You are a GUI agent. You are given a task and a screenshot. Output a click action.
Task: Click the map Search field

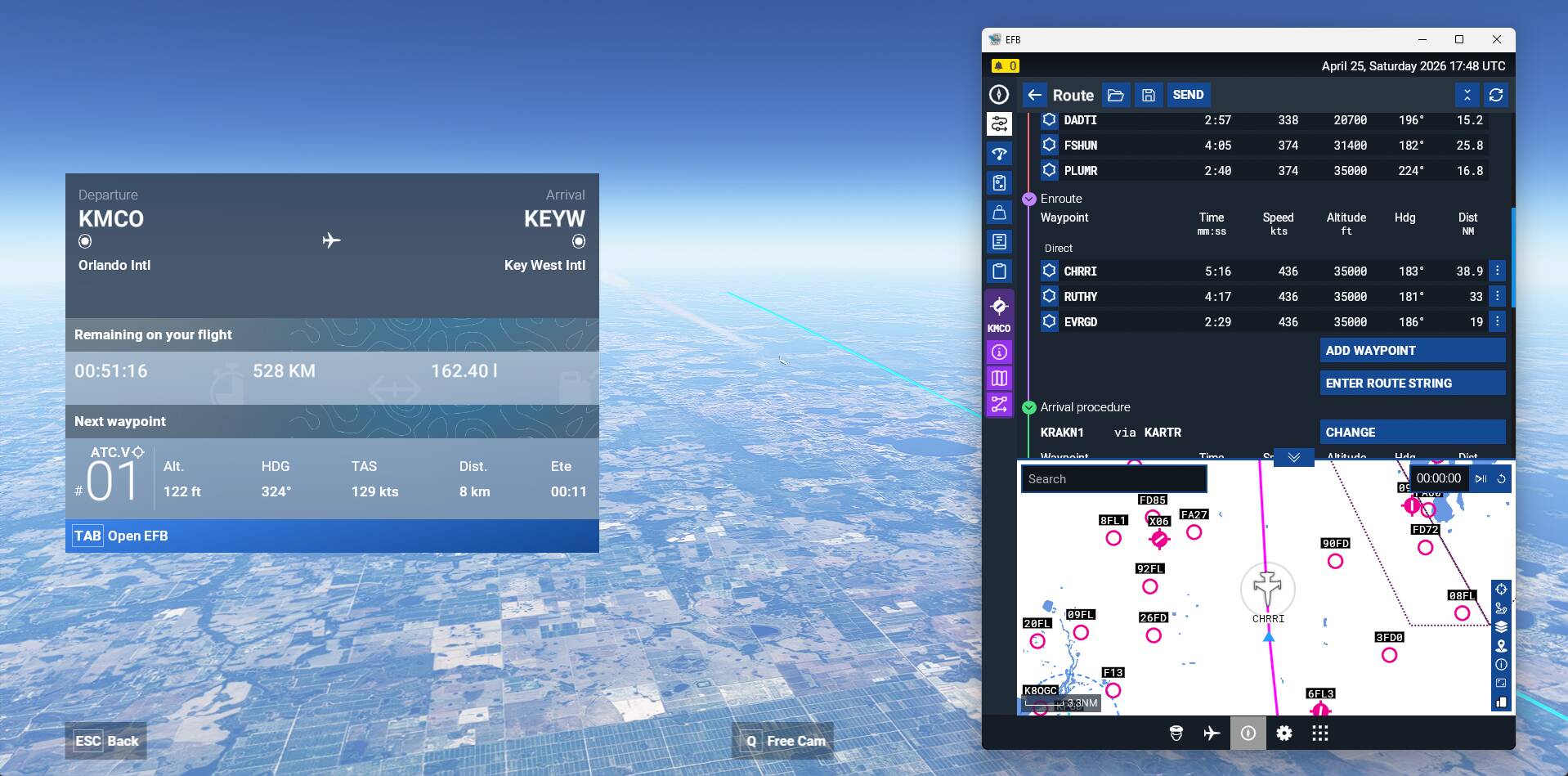1114,479
